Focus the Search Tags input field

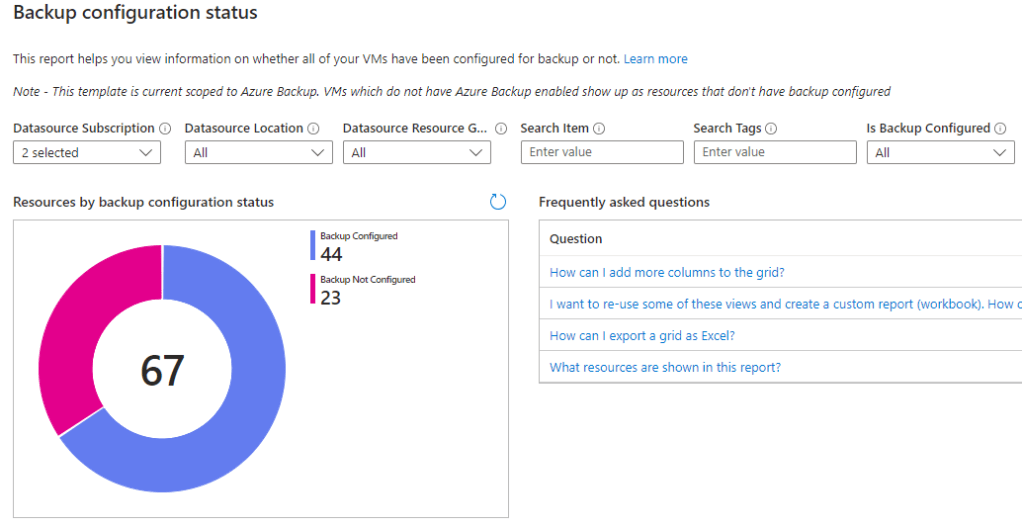(x=775, y=153)
